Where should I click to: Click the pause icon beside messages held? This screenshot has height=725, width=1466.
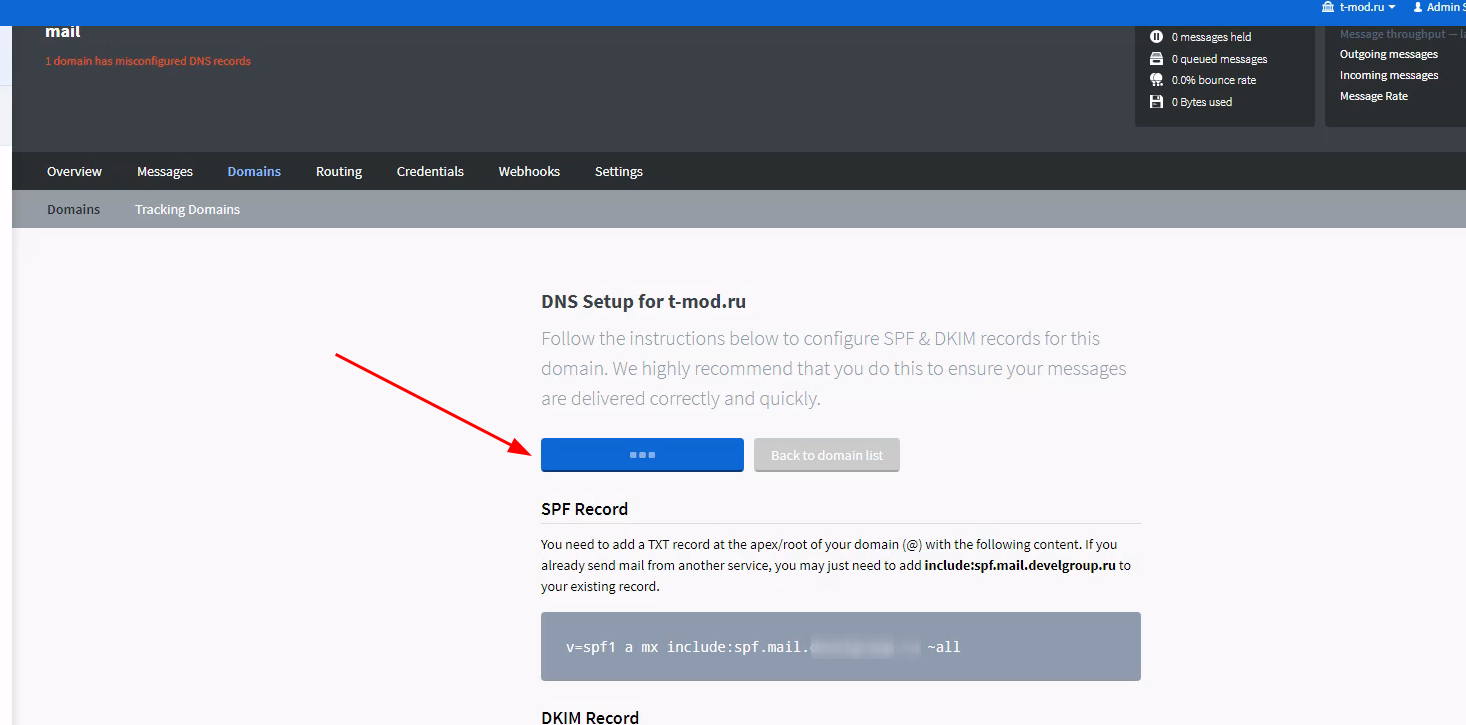pyautogui.click(x=1156, y=36)
